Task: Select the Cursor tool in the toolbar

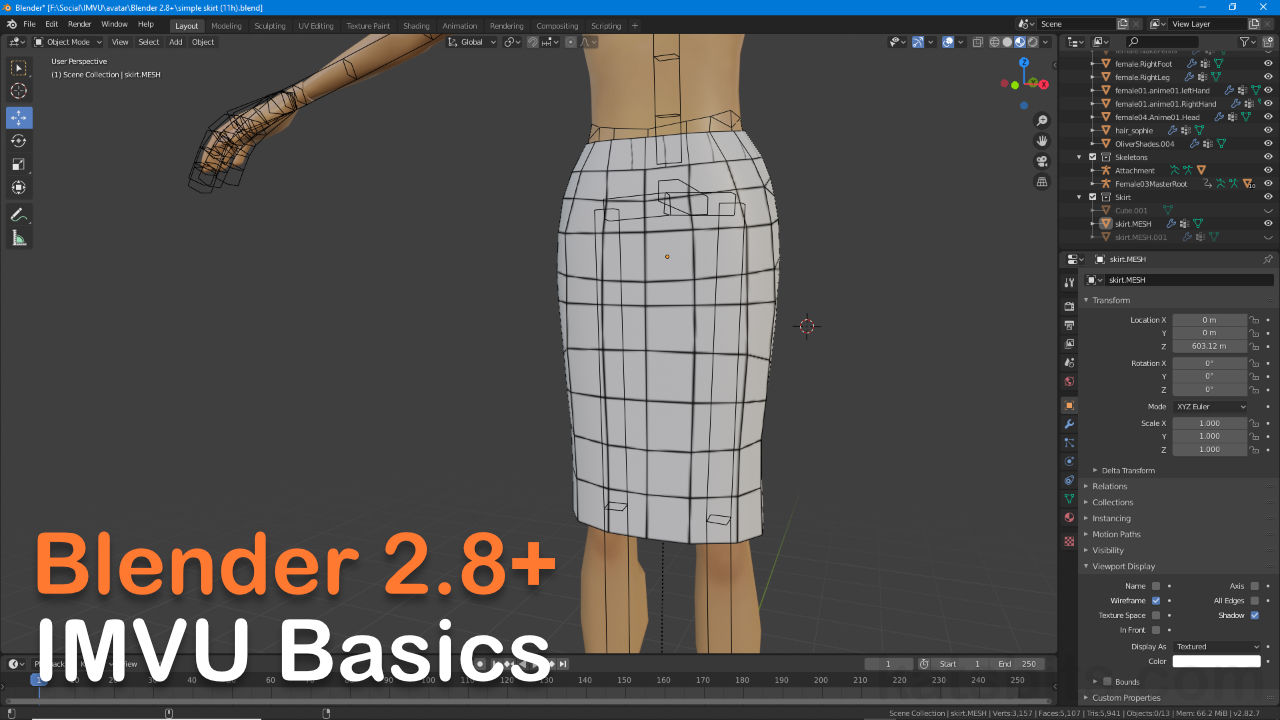Action: (x=19, y=92)
